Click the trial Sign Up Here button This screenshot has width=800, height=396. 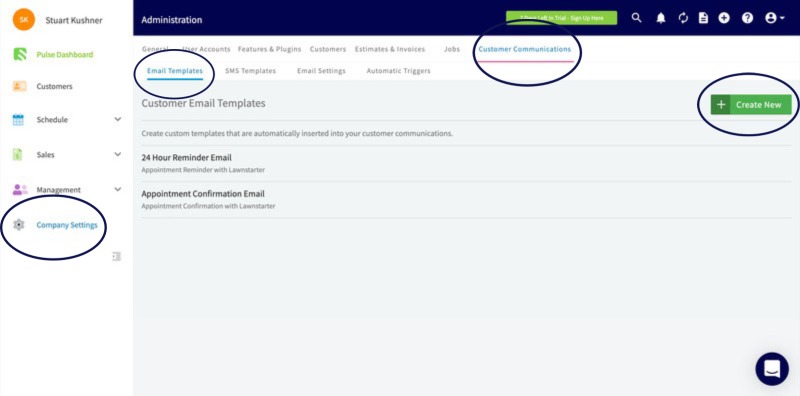click(561, 18)
